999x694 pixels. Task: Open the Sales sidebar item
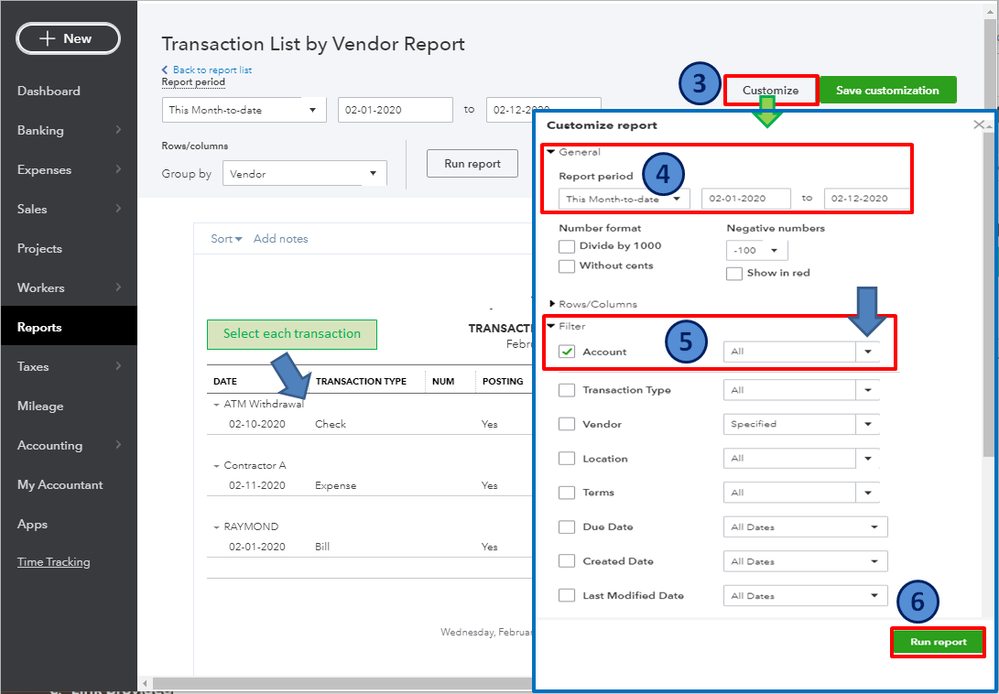click(x=32, y=209)
